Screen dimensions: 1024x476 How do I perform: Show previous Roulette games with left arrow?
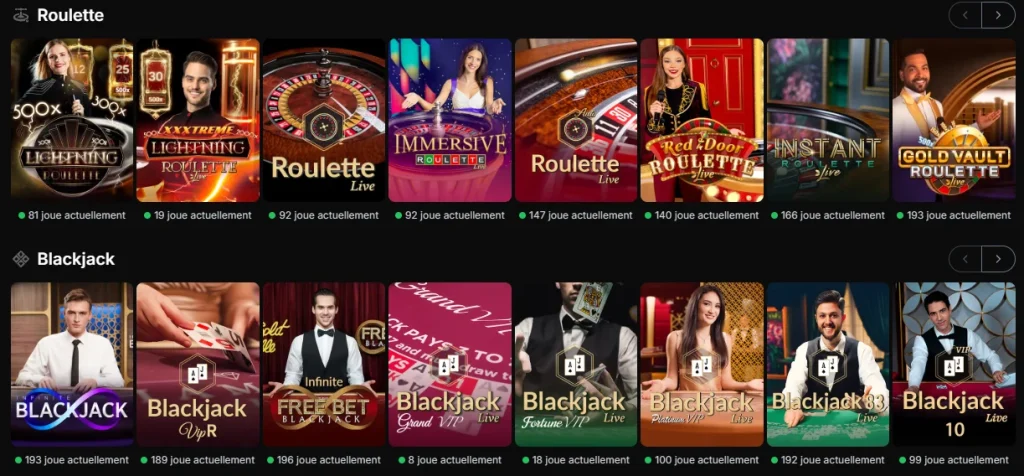click(965, 15)
